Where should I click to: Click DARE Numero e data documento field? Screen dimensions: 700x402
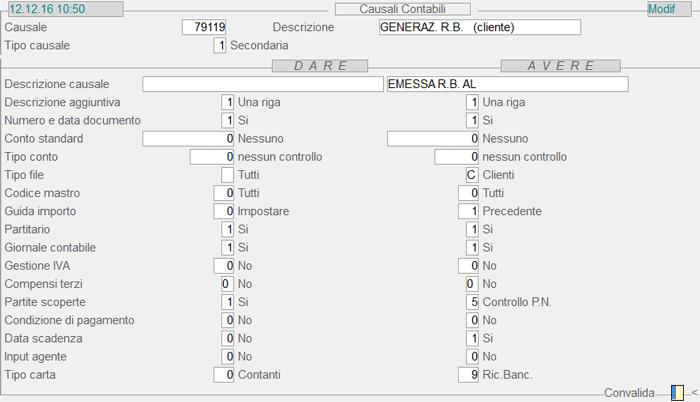227,121
